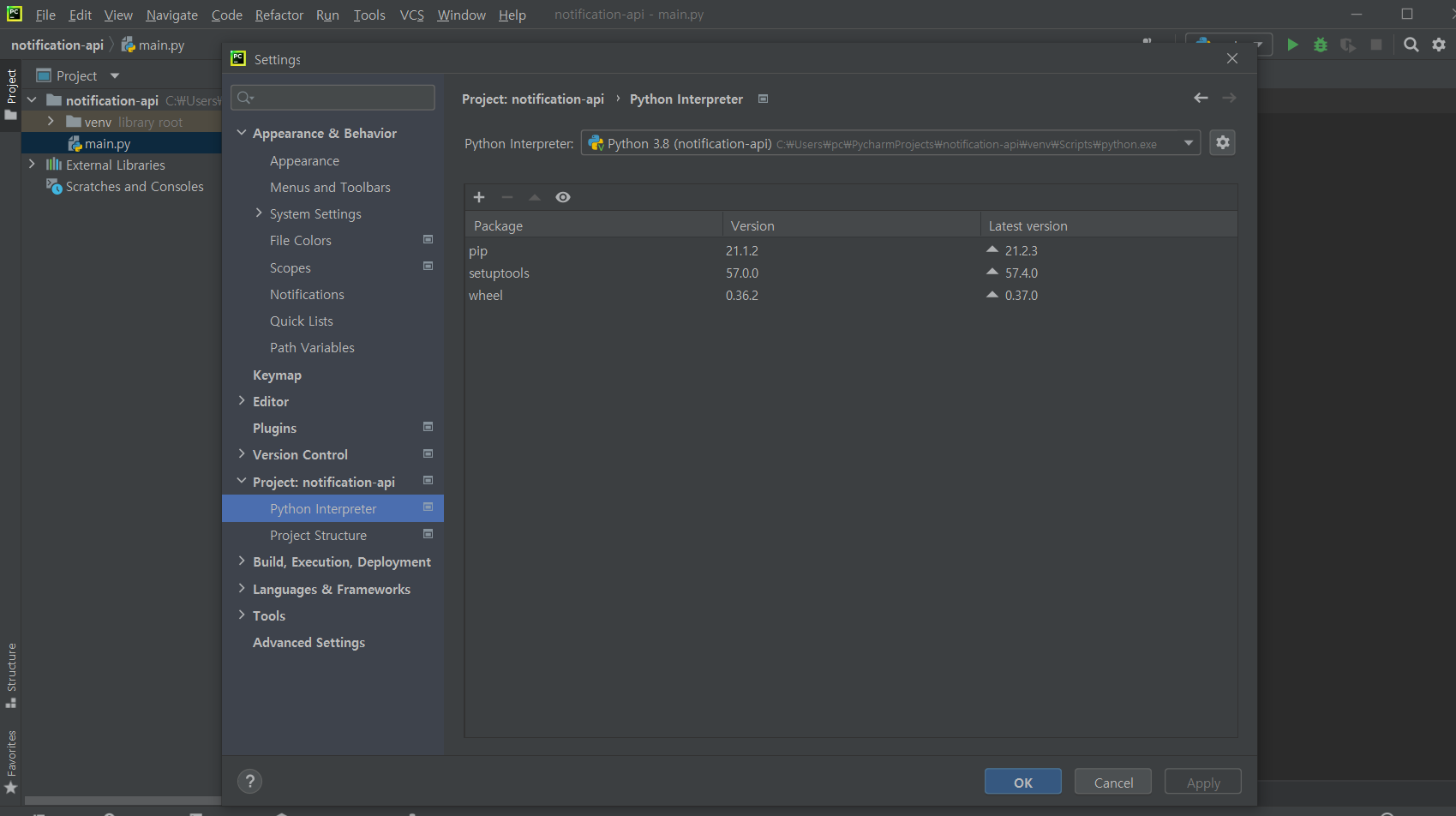
Task: Go back with the left arrow
Action: 1201,98
